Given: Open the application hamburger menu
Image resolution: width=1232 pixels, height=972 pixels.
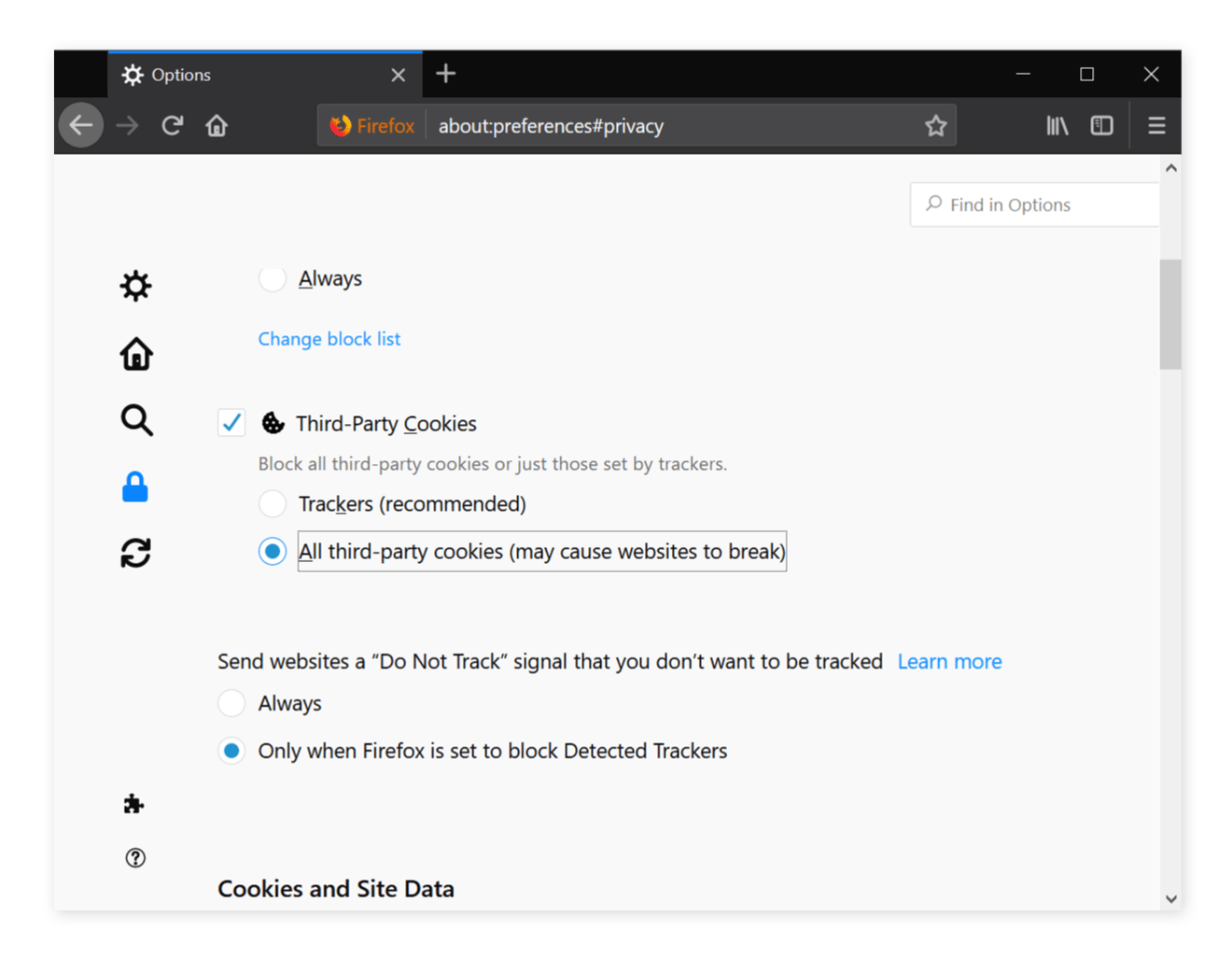Looking at the screenshot, I should (1156, 124).
